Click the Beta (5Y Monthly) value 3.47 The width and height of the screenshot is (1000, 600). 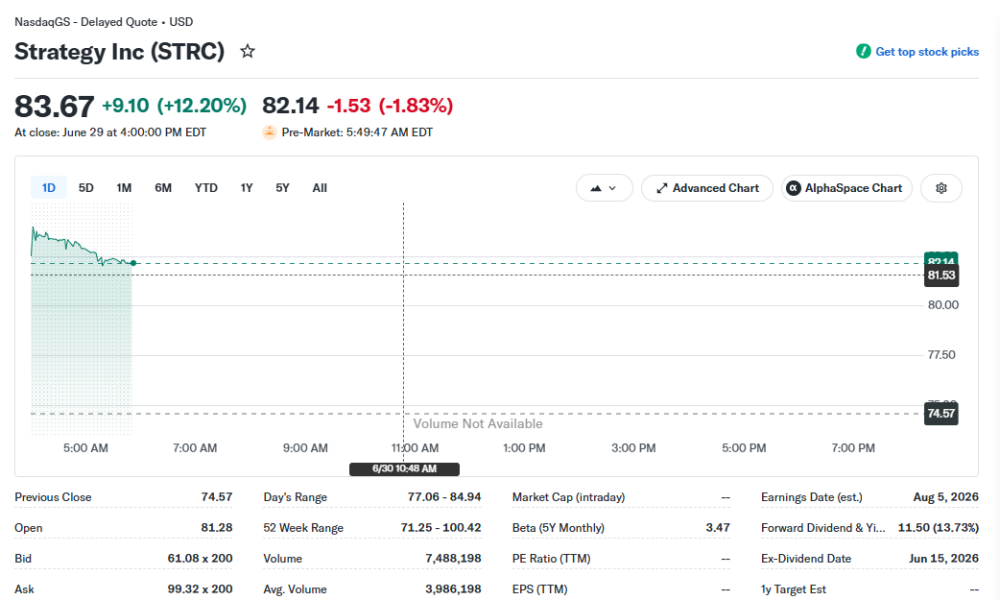click(718, 528)
